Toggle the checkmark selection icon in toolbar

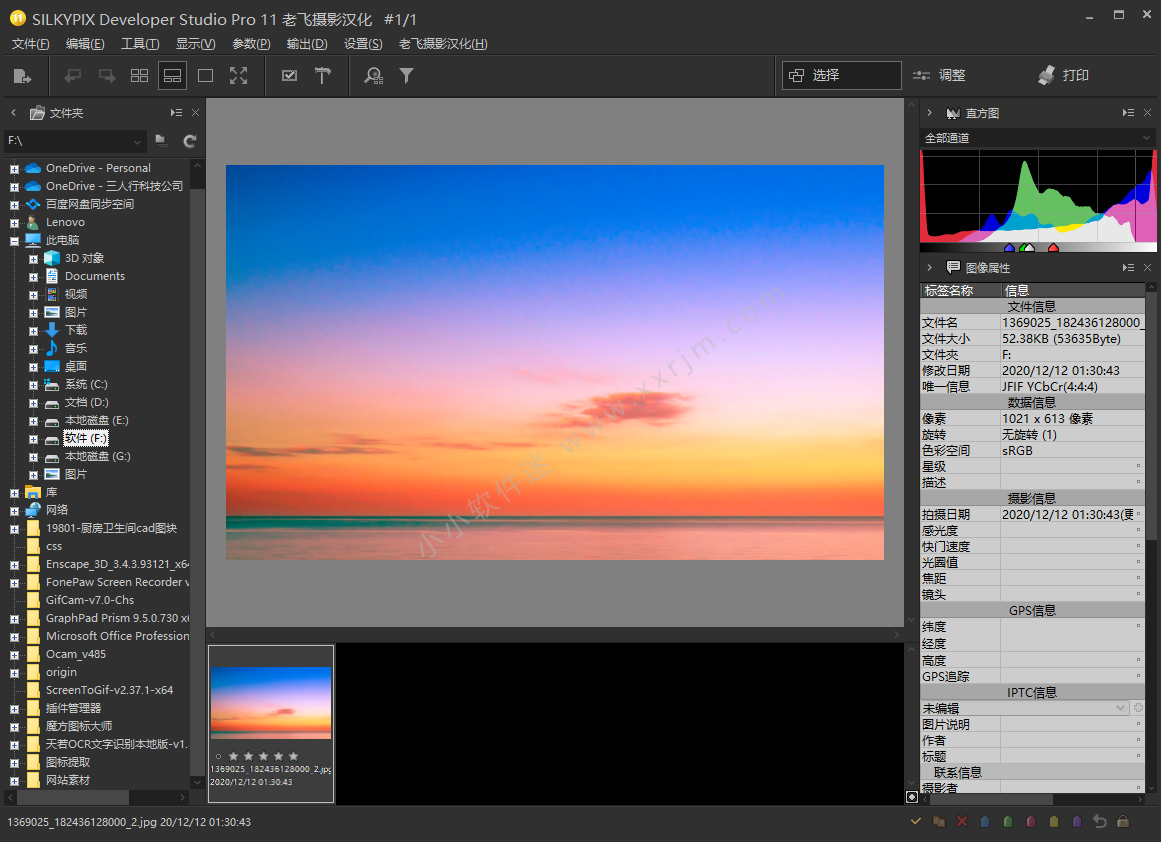[289, 76]
